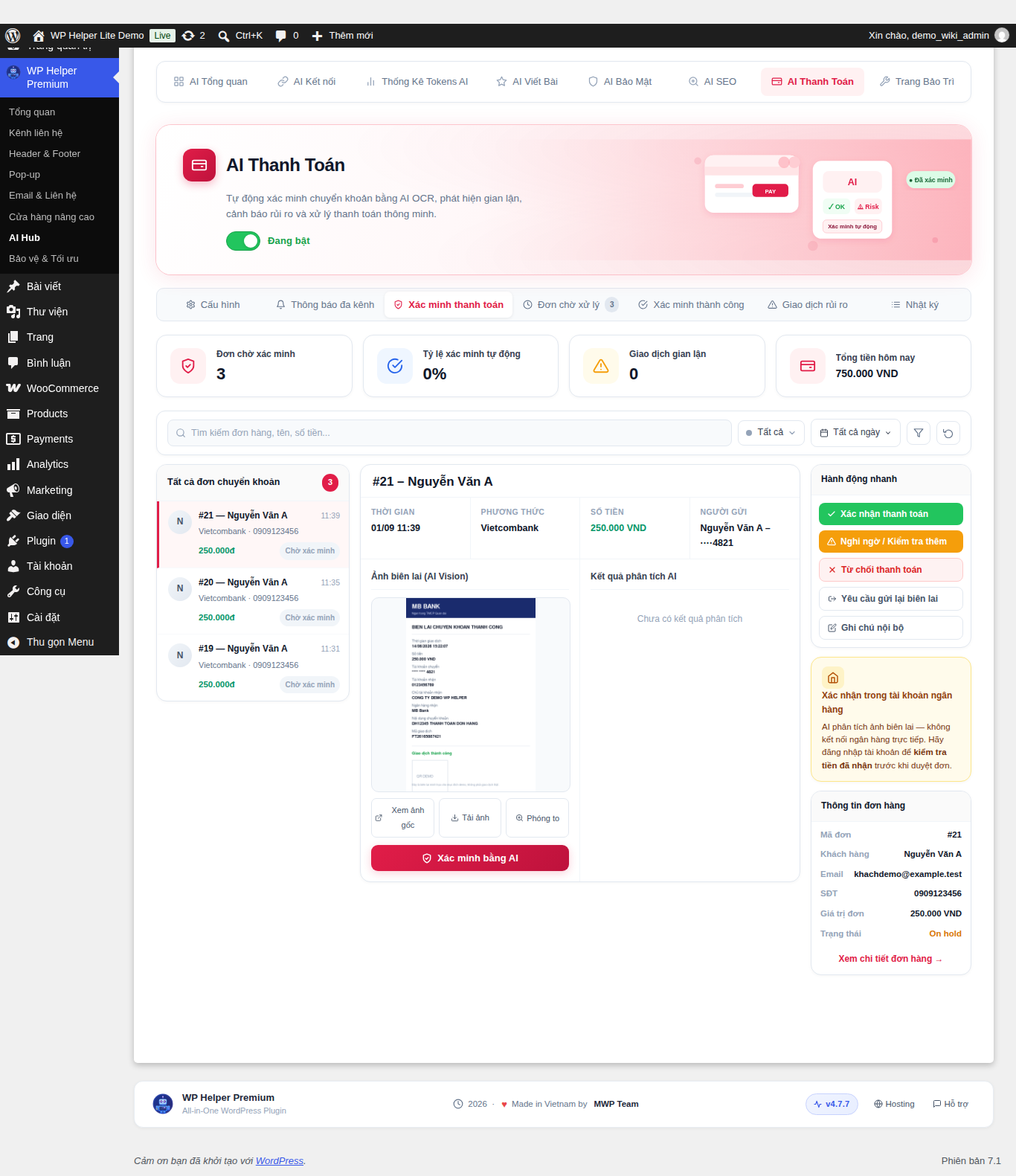
Task: Click the funnel filter icon button
Action: (919, 433)
